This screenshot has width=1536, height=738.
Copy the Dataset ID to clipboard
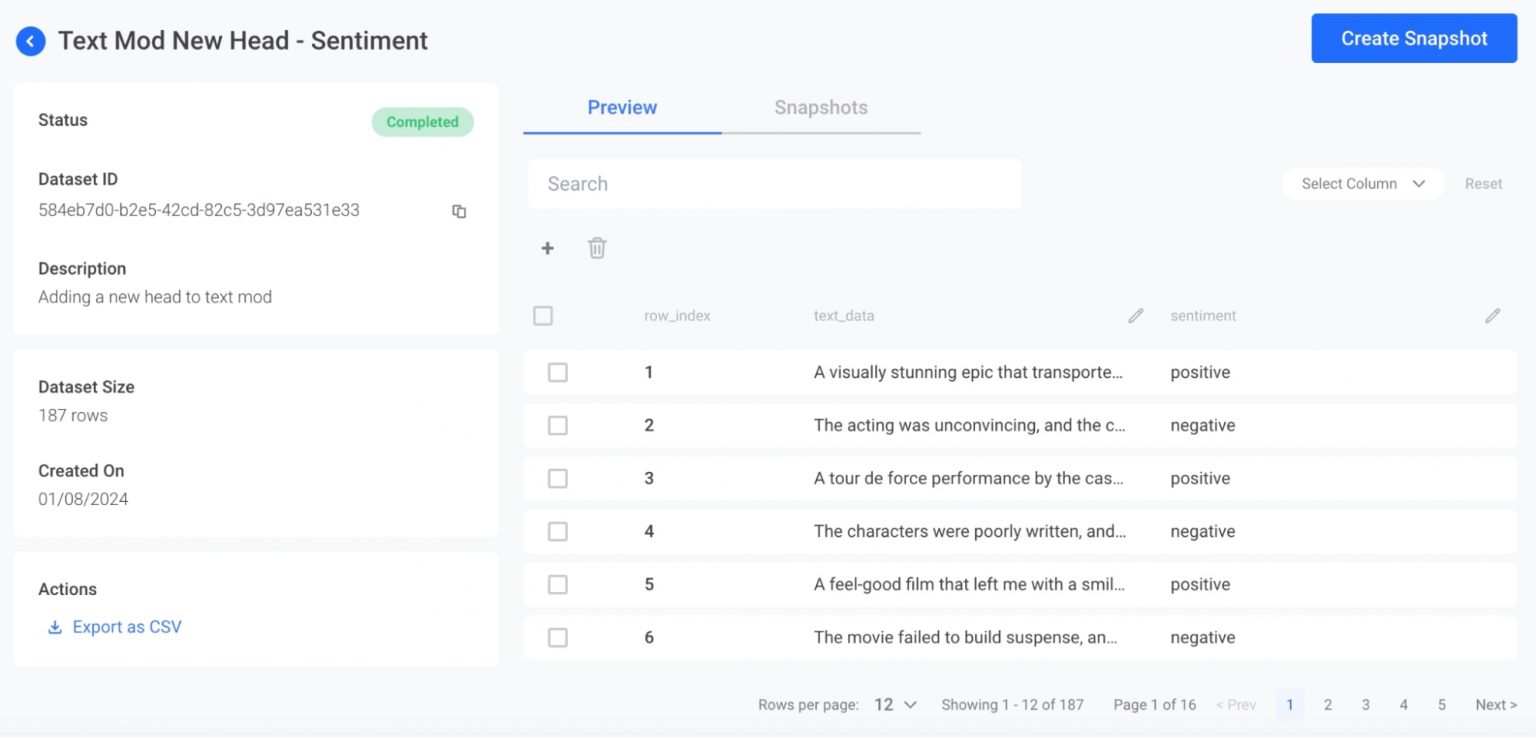[x=459, y=211]
